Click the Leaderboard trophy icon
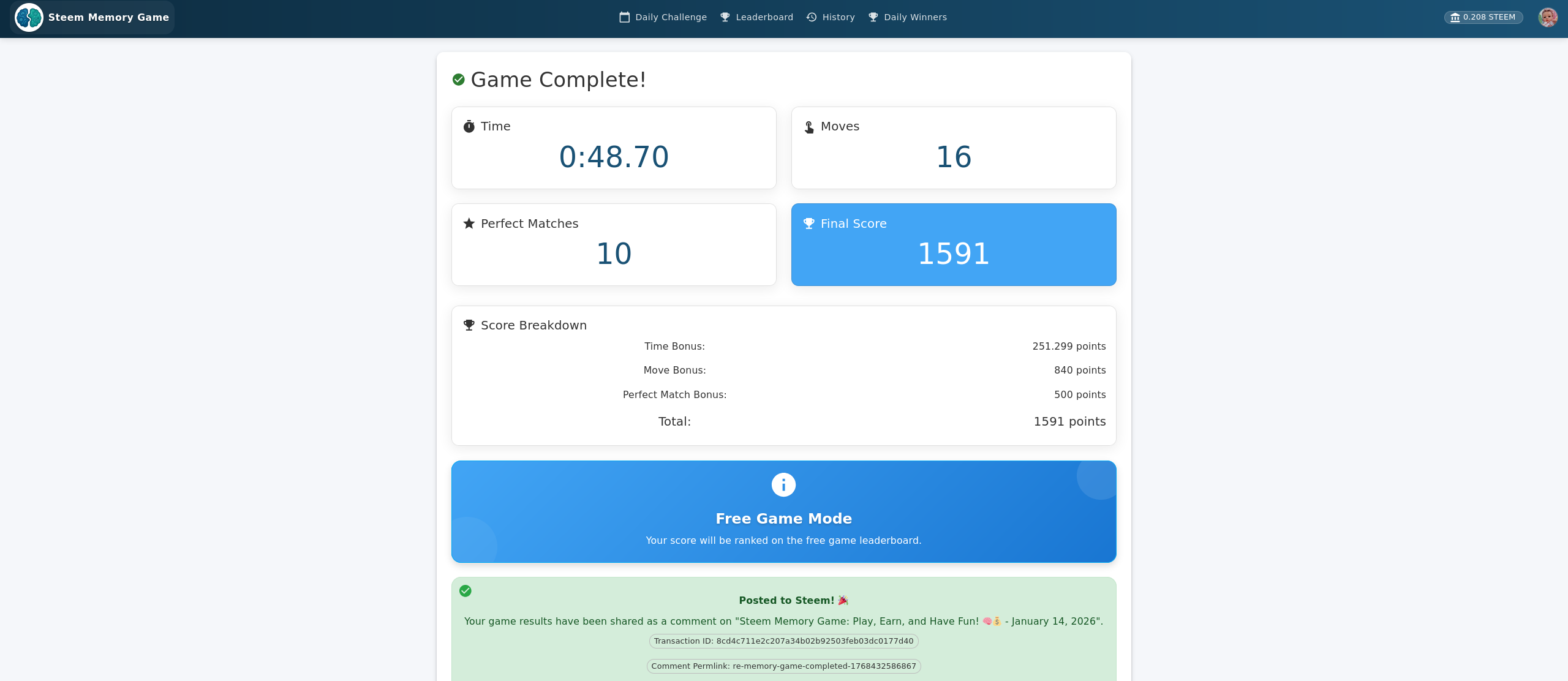The image size is (1568, 681). click(x=725, y=17)
